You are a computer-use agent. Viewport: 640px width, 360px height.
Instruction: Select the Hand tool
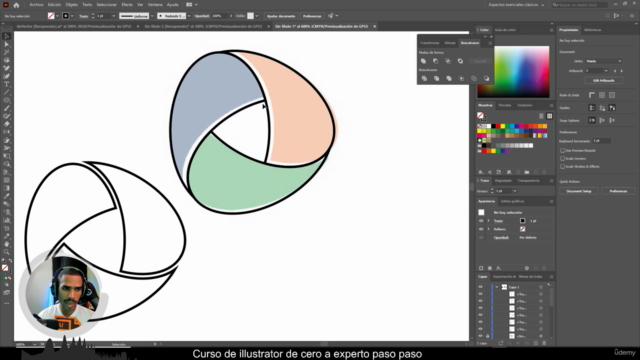[x=7, y=244]
